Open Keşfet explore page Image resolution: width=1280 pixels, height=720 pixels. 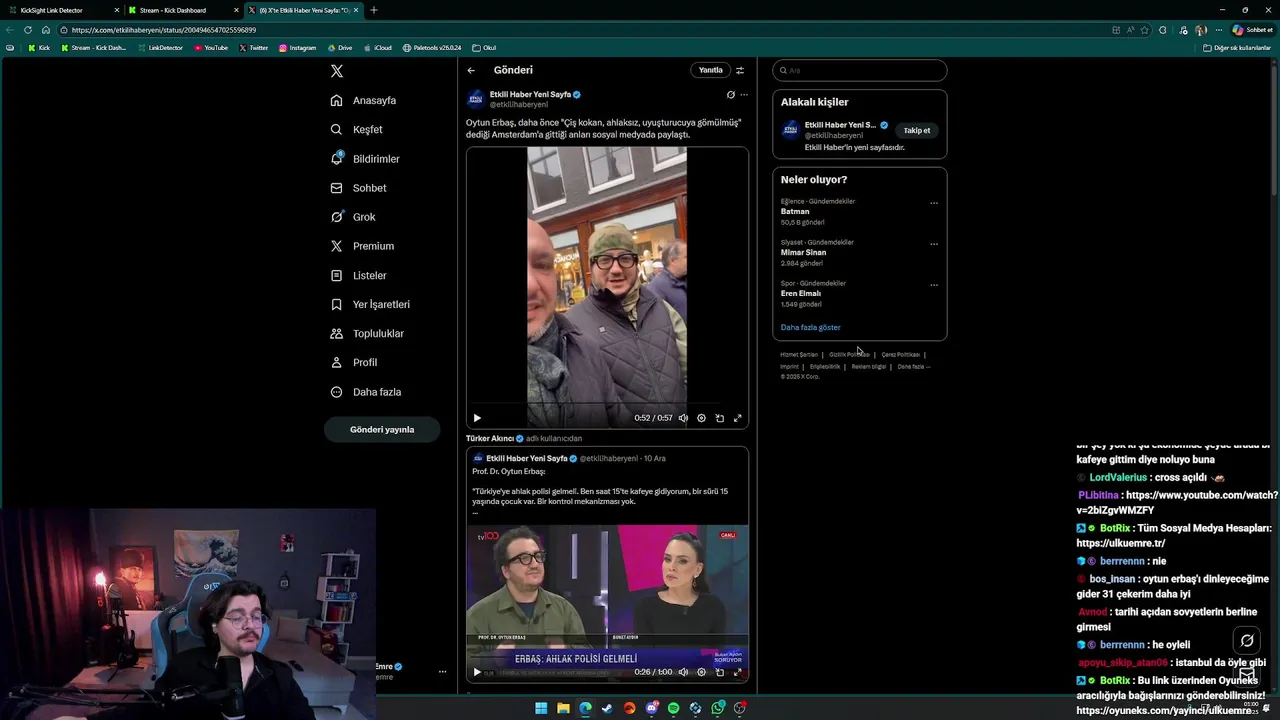[x=356, y=129]
